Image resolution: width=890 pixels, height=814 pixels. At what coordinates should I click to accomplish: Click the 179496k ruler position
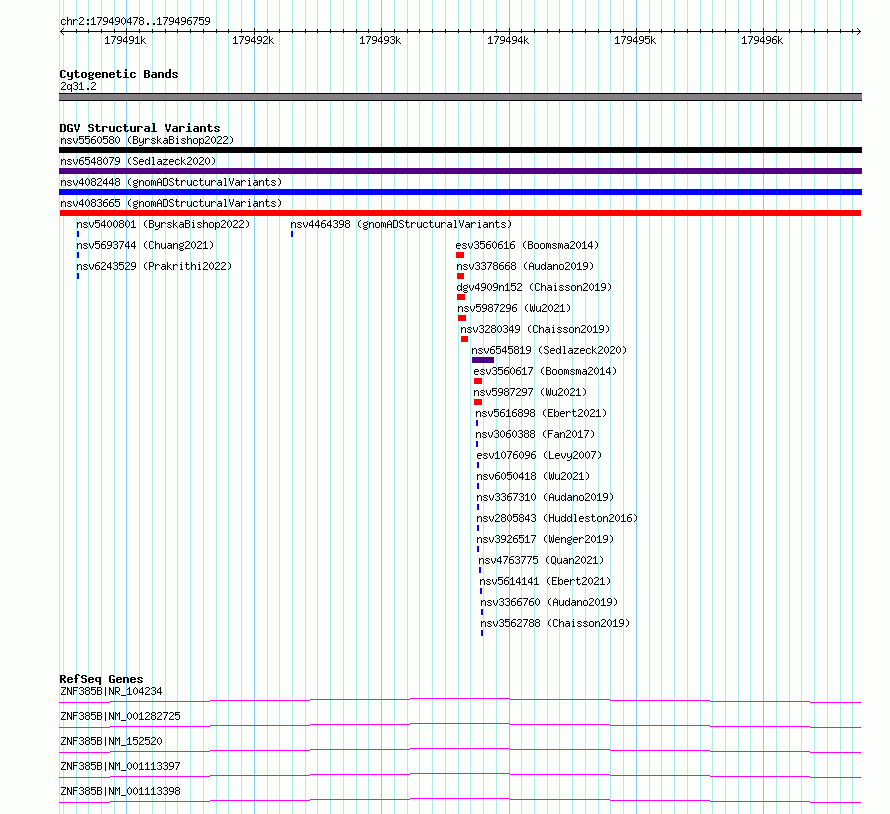[762, 40]
